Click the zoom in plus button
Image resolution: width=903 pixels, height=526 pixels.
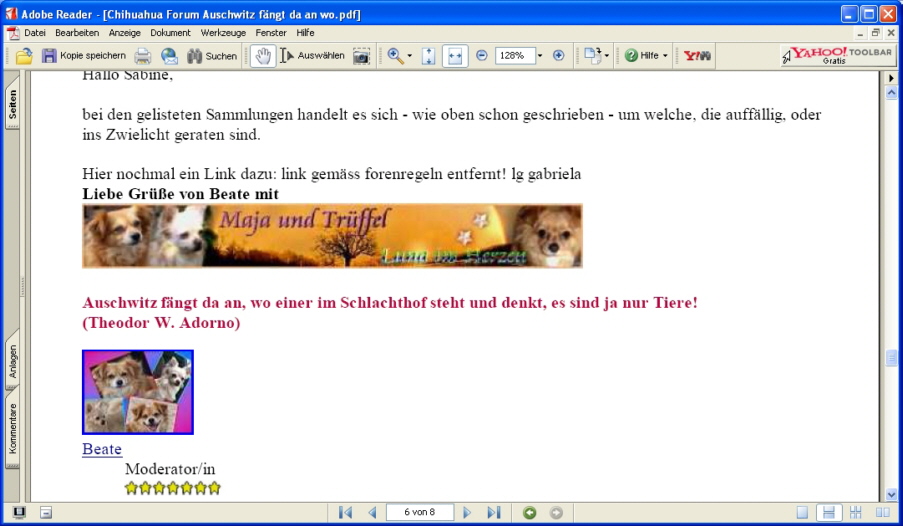(x=558, y=56)
